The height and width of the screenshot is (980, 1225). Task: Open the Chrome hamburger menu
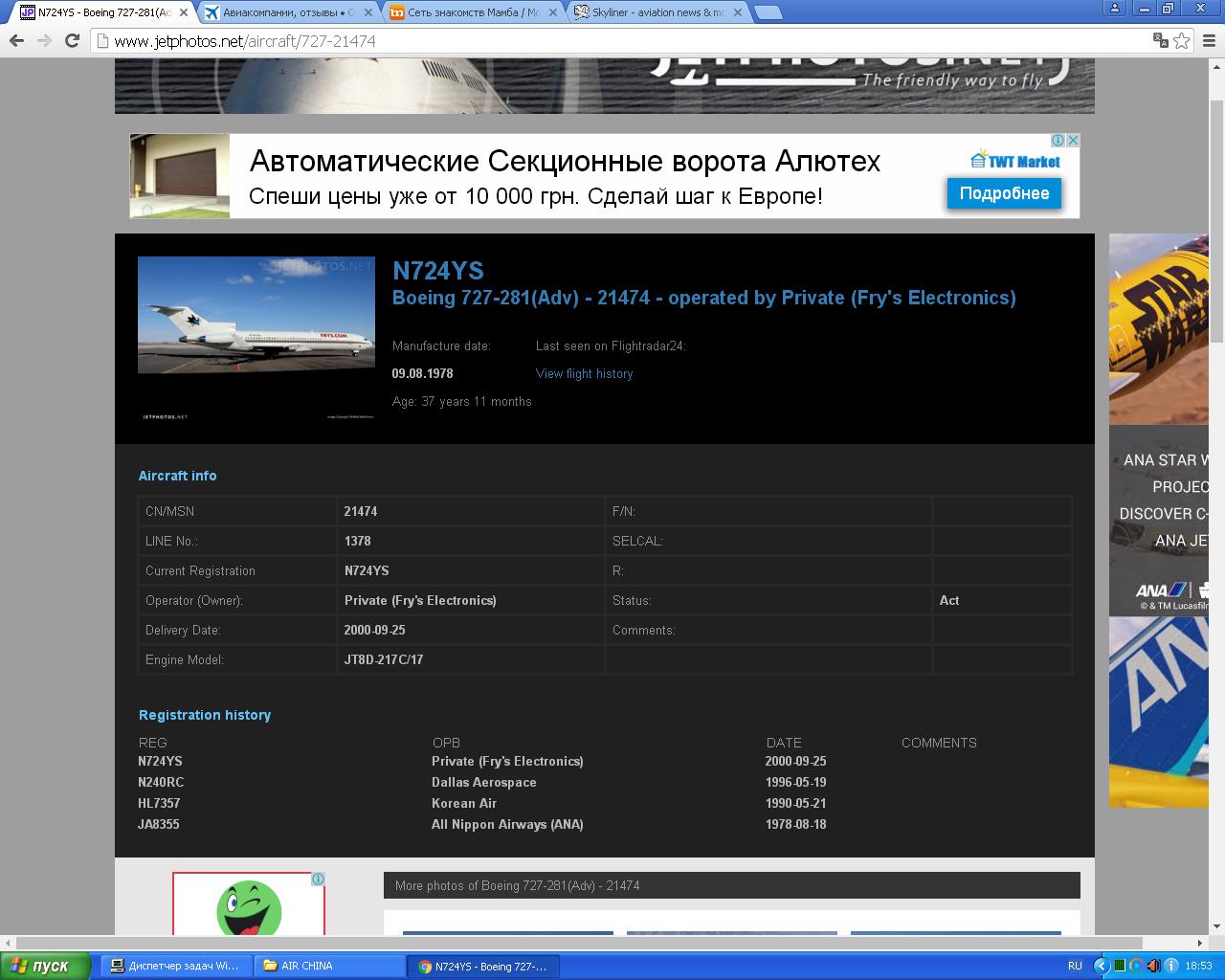(x=1208, y=40)
